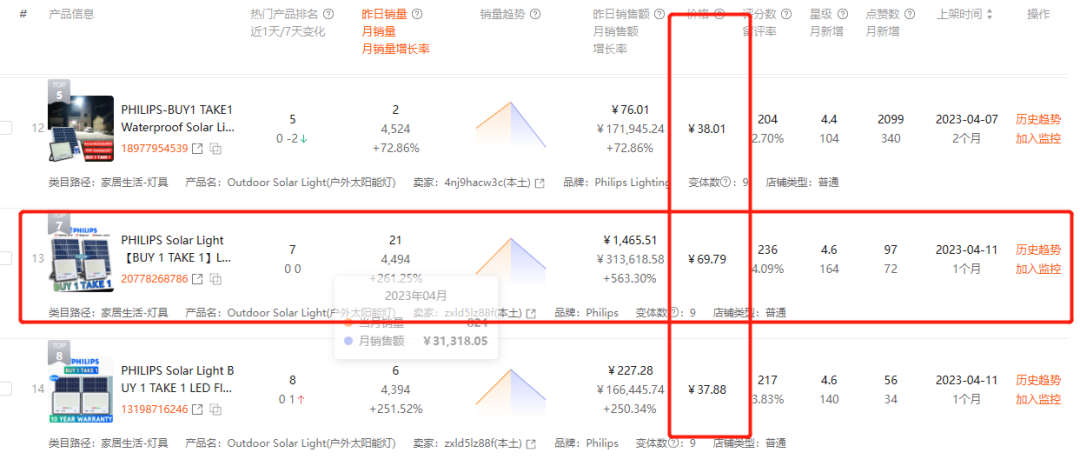The height and width of the screenshot is (466, 1080).
Task: Open title PHILIPS Solar Light BUY 1 TAKE 1 LED
Action: (178, 380)
